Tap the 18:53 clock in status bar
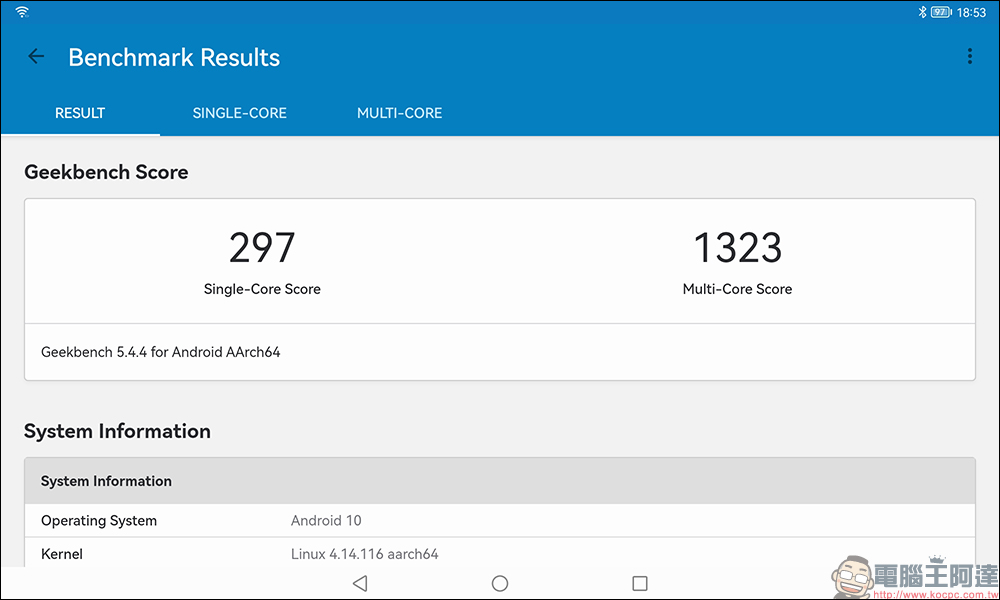The height and width of the screenshot is (600, 1000). tap(971, 12)
